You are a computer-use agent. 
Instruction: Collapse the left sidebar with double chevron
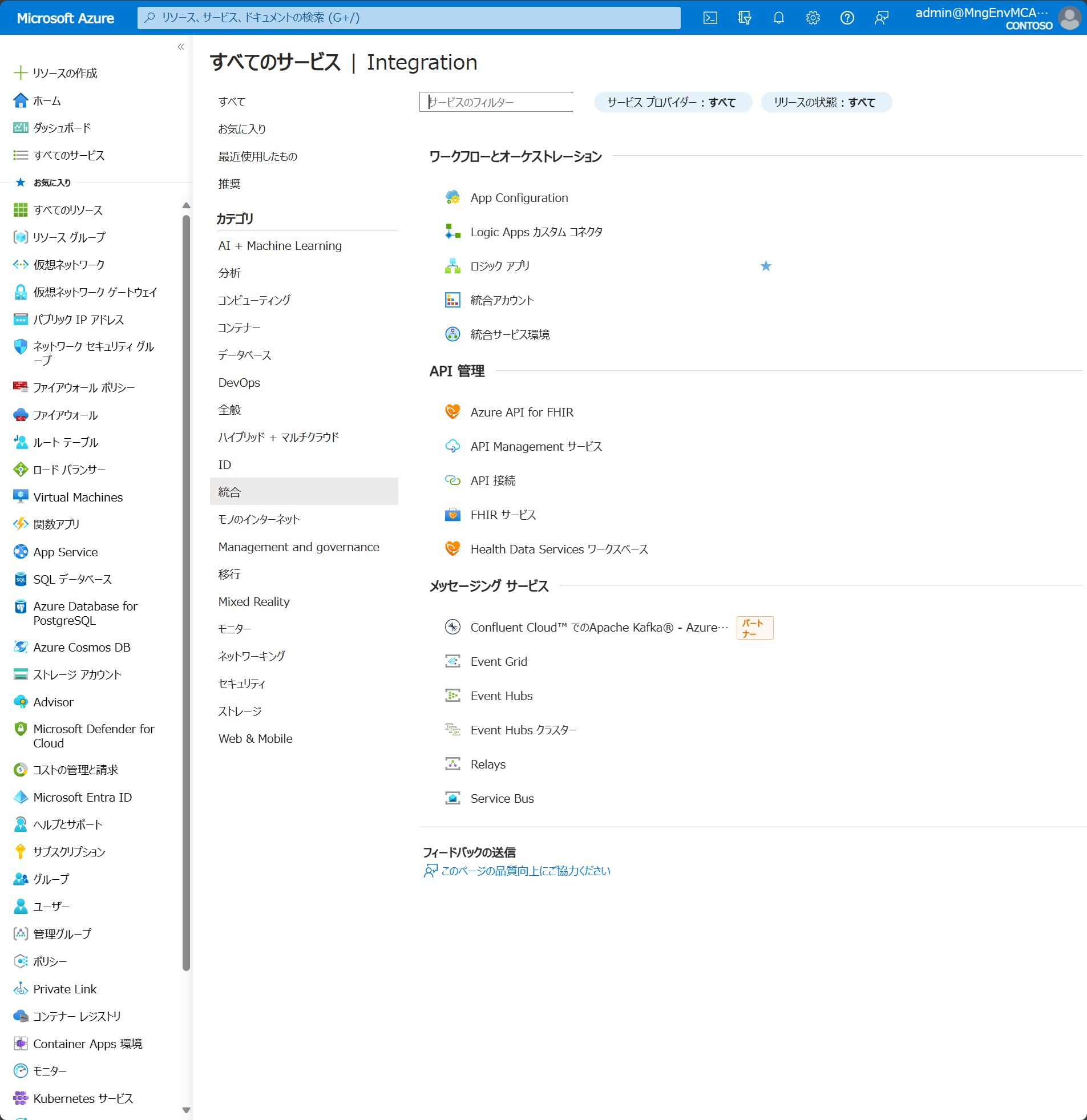pos(180,47)
